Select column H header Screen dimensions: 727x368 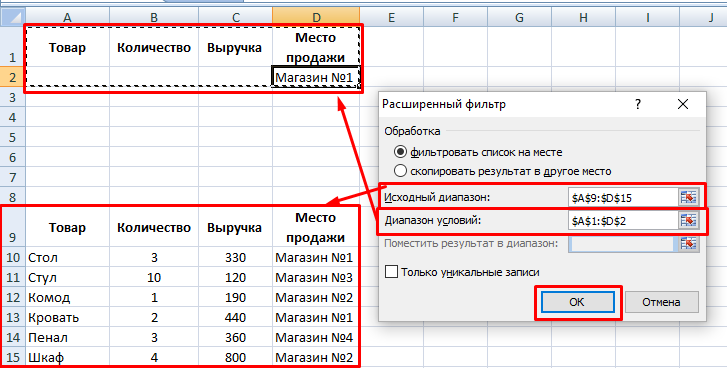583,18
